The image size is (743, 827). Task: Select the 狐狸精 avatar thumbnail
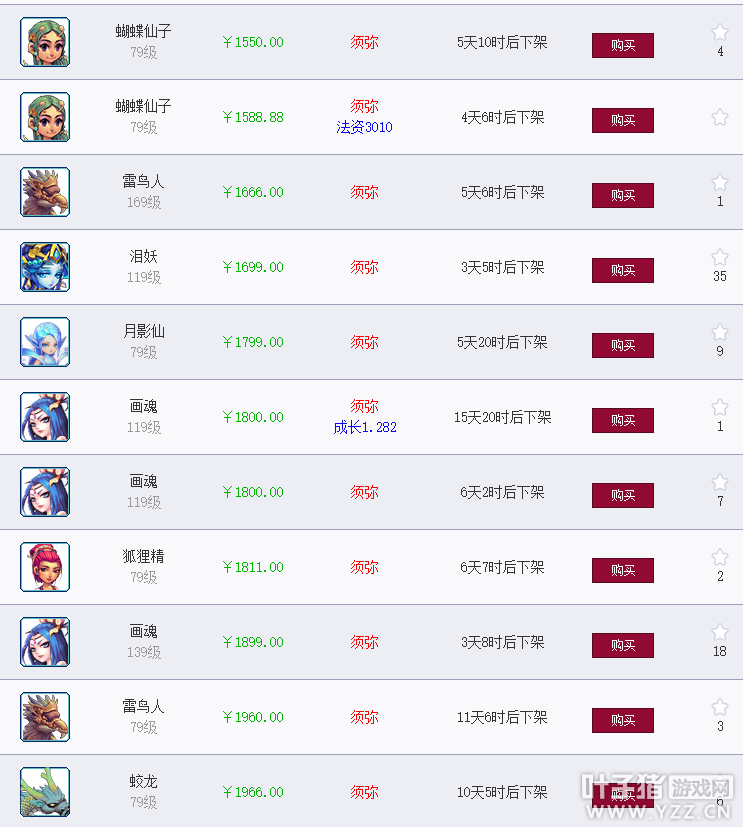point(45,567)
